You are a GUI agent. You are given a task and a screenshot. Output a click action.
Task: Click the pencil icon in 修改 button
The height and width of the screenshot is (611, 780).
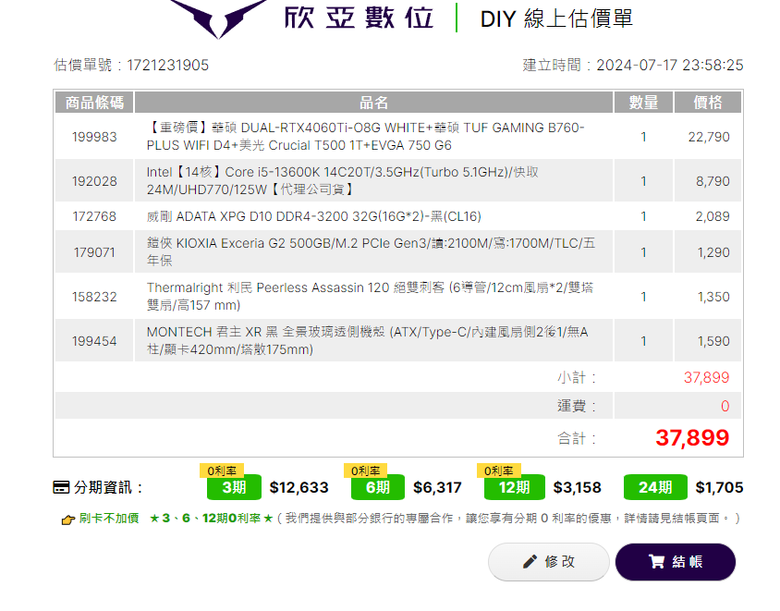(530, 562)
